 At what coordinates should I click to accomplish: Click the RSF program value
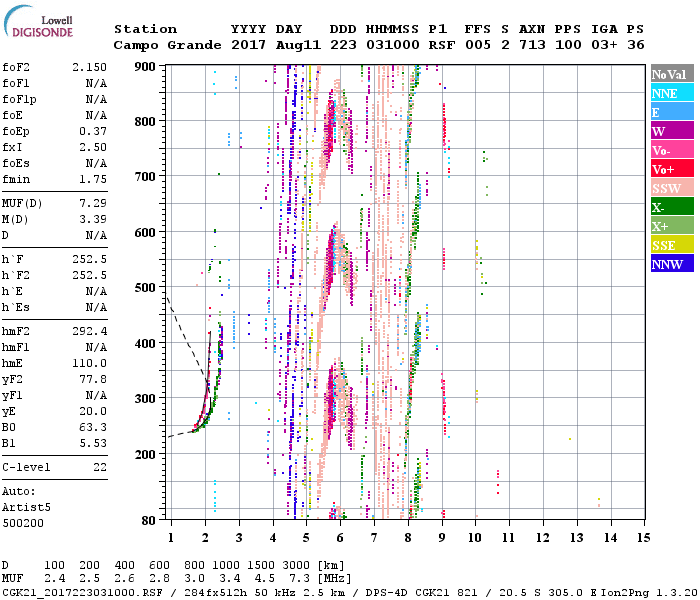point(442,45)
